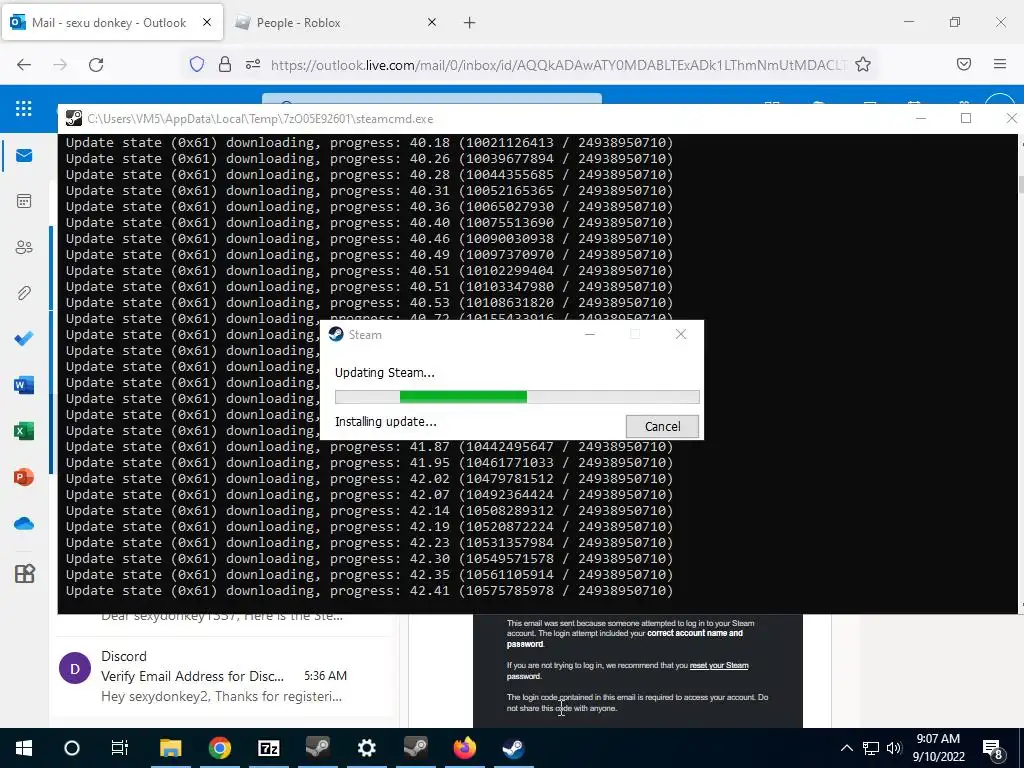Screen dimensions: 1024x768
Task: Open the Firefox application menu
Action: (1000, 64)
